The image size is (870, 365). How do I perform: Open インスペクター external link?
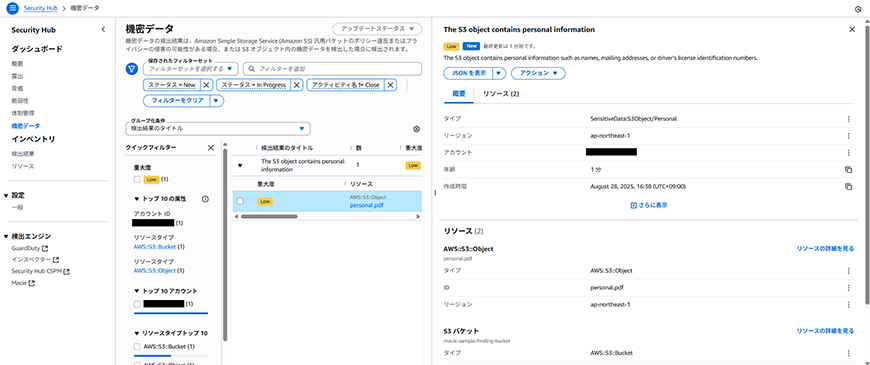(x=36, y=260)
